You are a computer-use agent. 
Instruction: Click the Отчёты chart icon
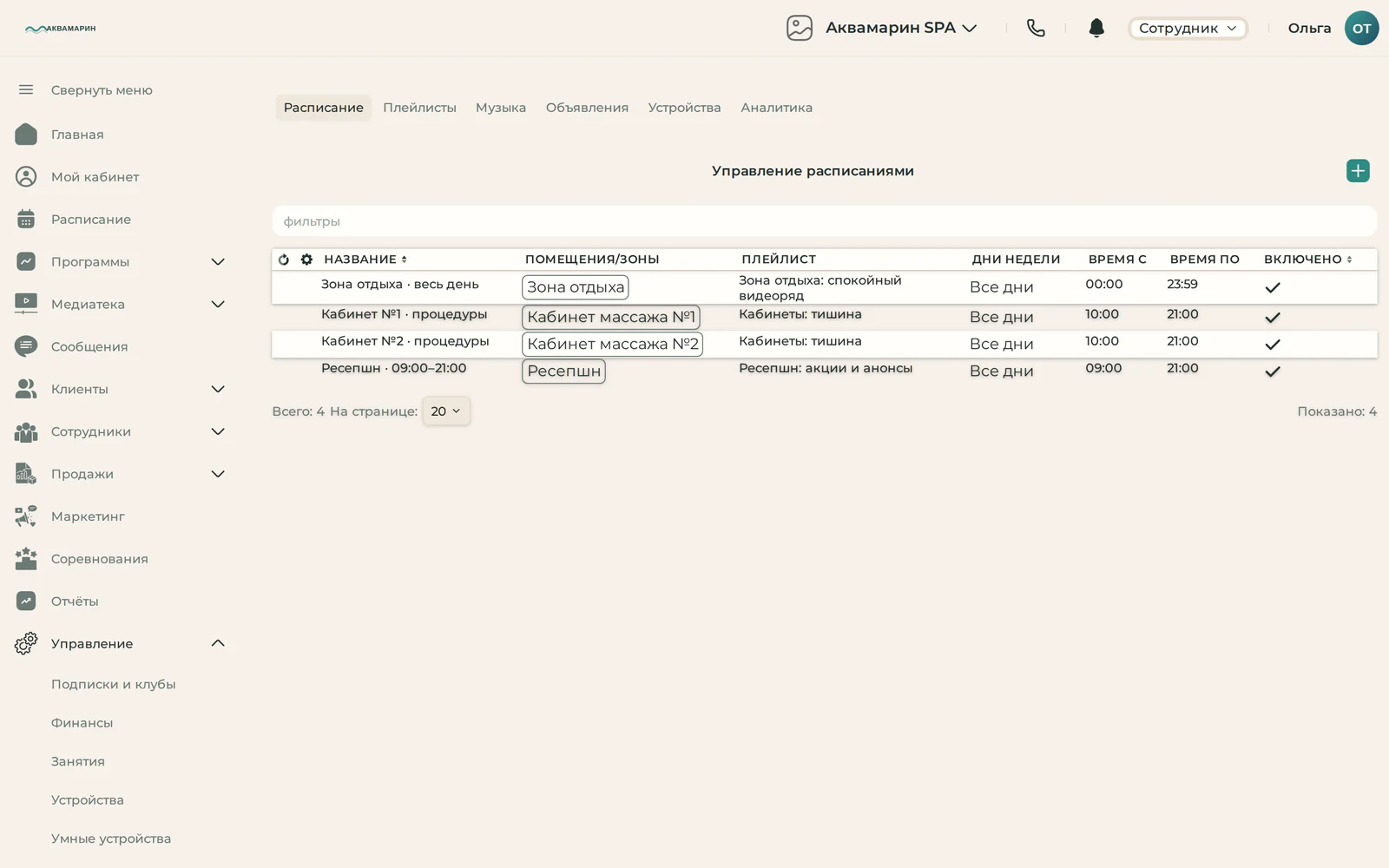[x=26, y=601]
